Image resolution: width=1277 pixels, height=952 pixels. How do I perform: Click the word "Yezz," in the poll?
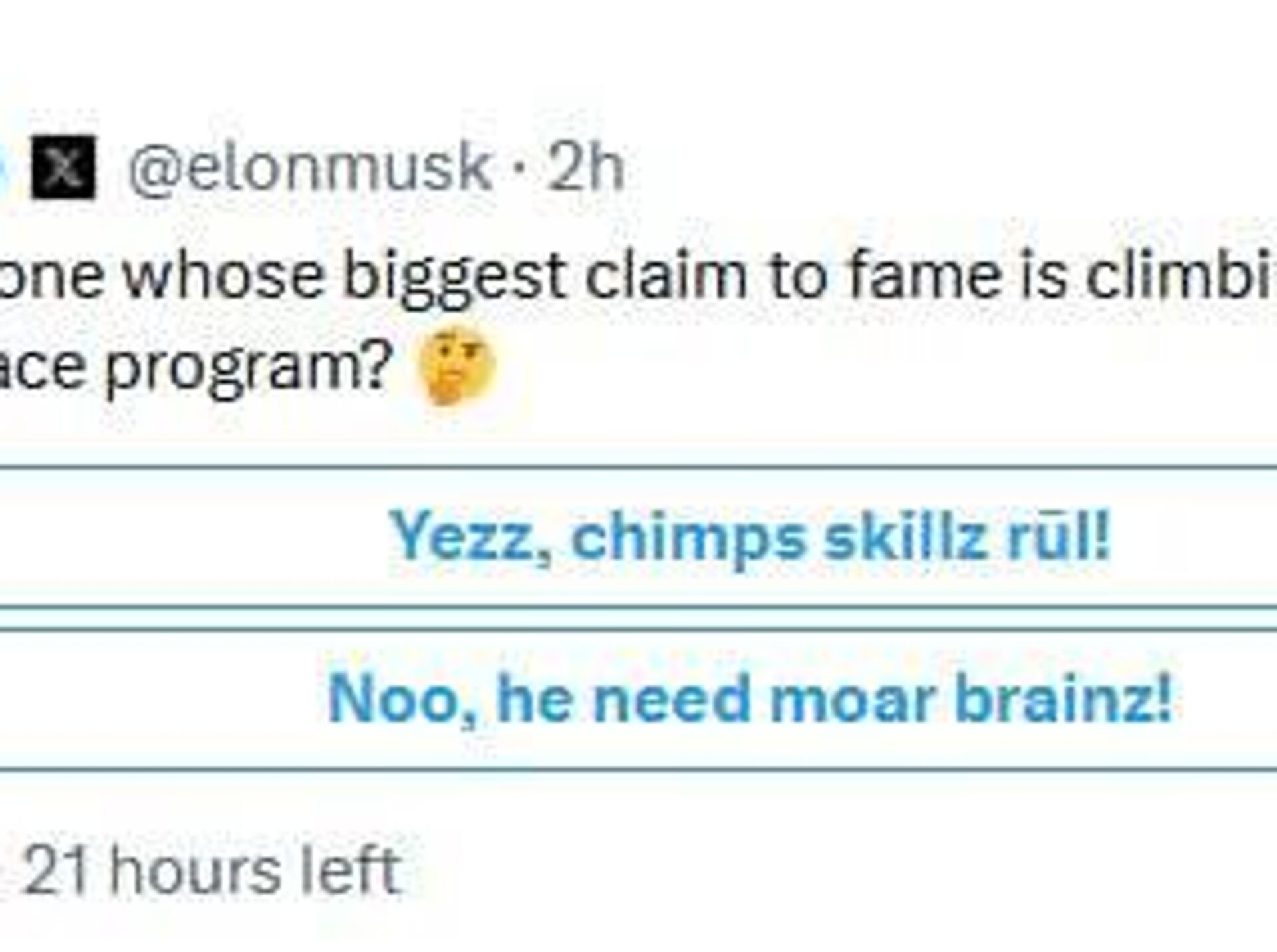click(471, 537)
